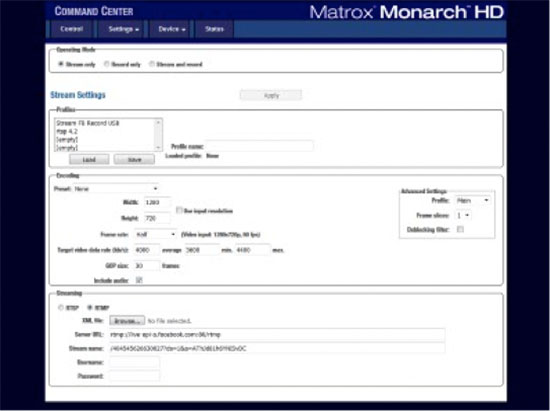The height and width of the screenshot is (411, 550).
Task: Select the second profile in the Profiles list
Action: click(104, 132)
